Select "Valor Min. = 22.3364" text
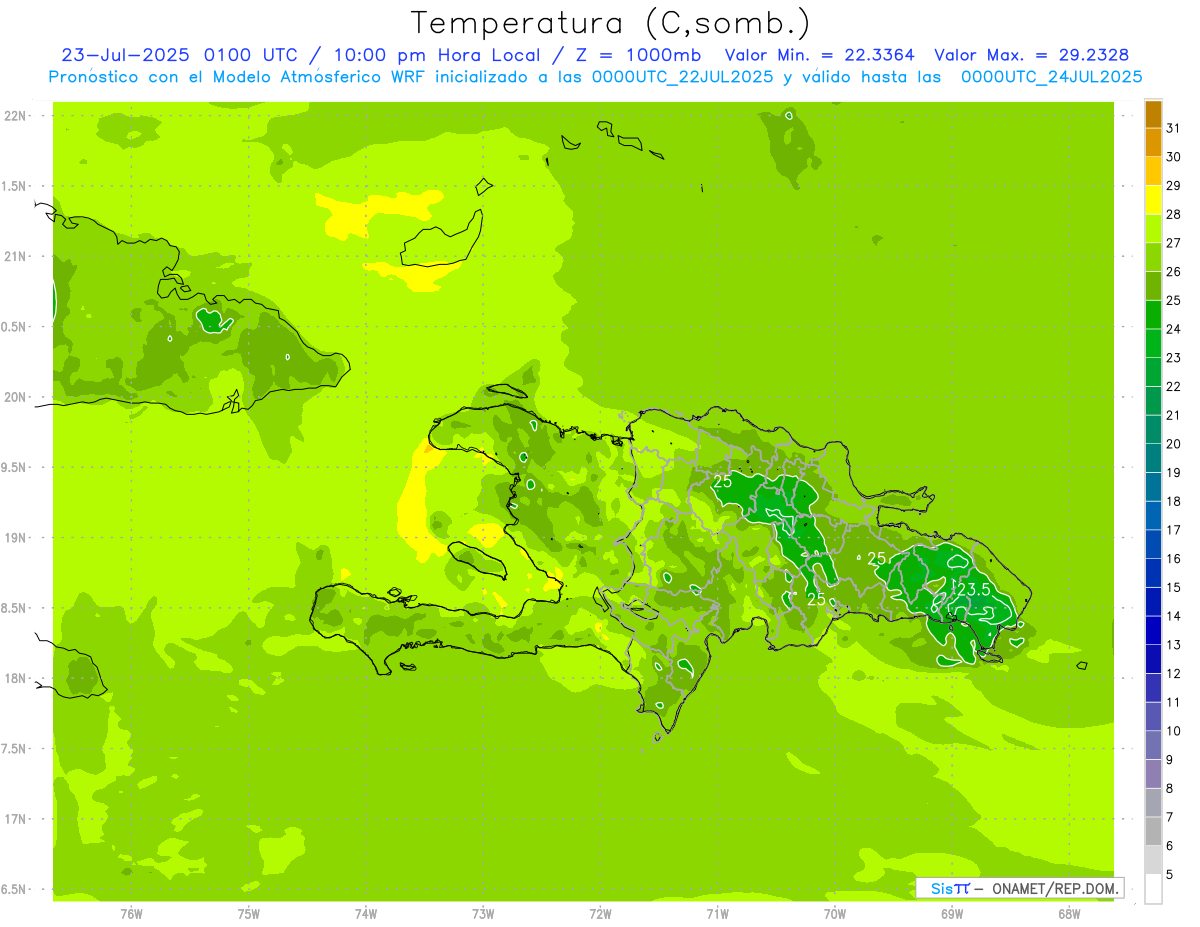Viewport: 1200px width, 927px height. (819, 55)
